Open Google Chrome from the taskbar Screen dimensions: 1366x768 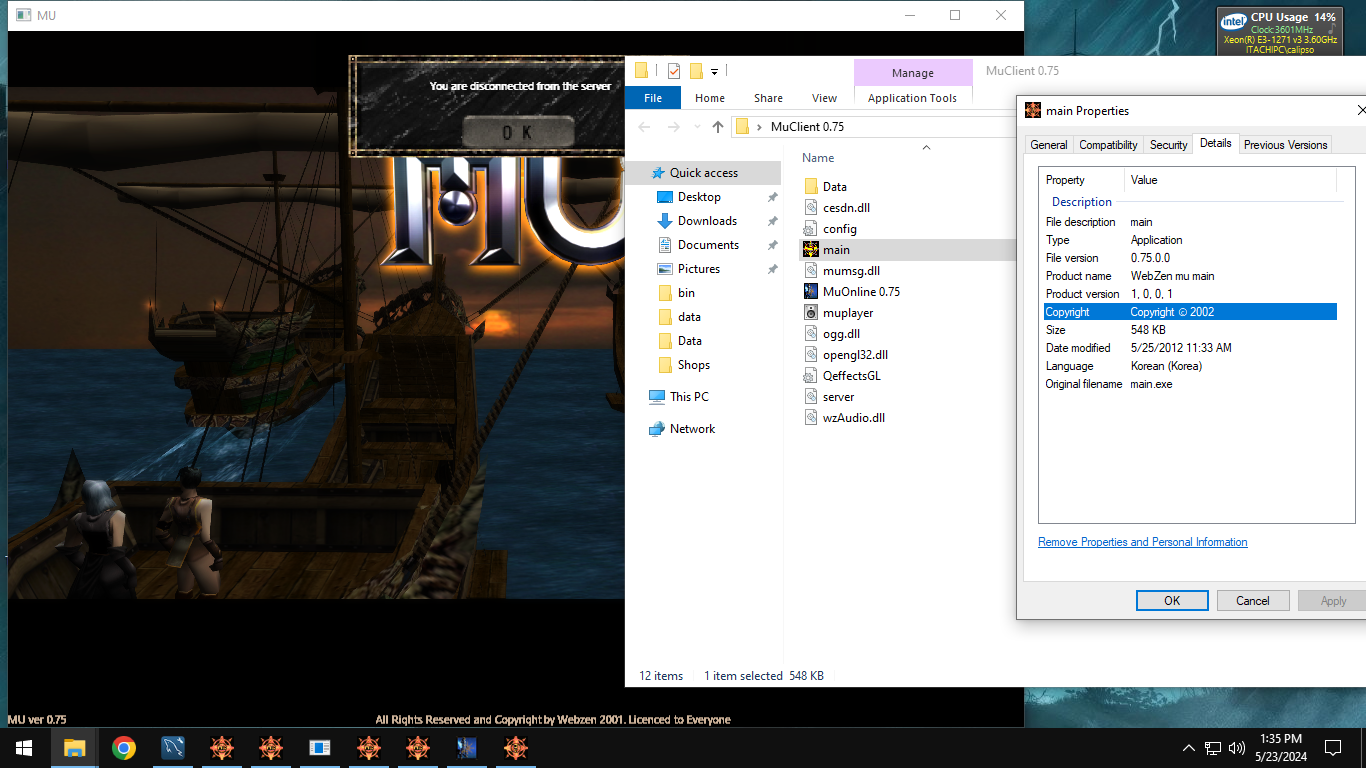click(x=124, y=748)
